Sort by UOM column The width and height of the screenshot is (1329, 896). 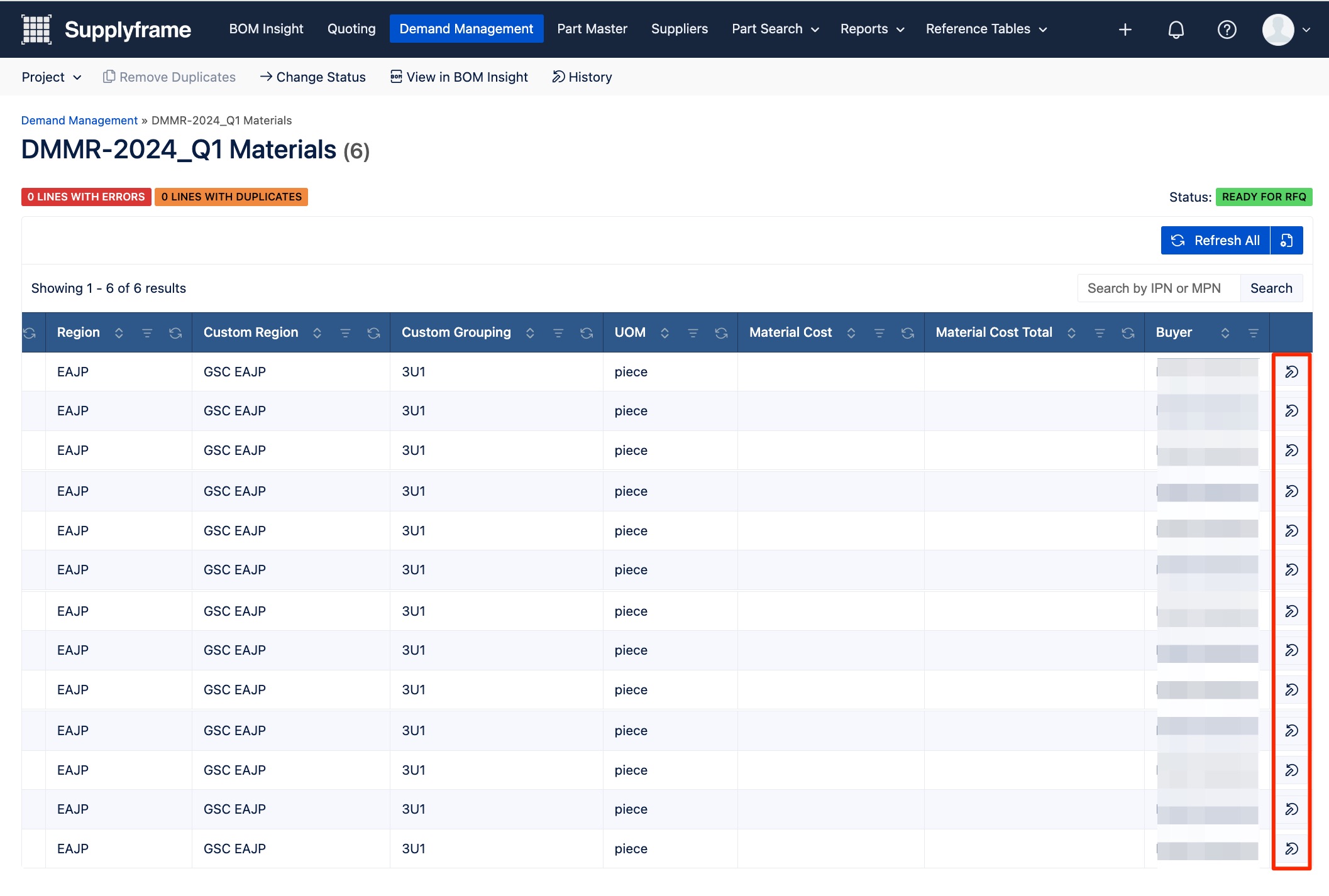click(x=664, y=333)
